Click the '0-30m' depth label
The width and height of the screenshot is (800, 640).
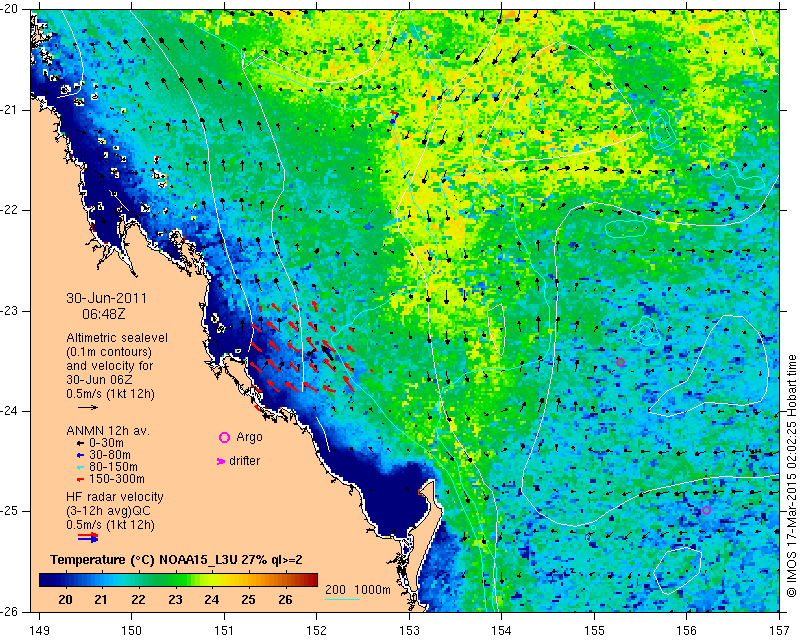pyautogui.click(x=106, y=443)
